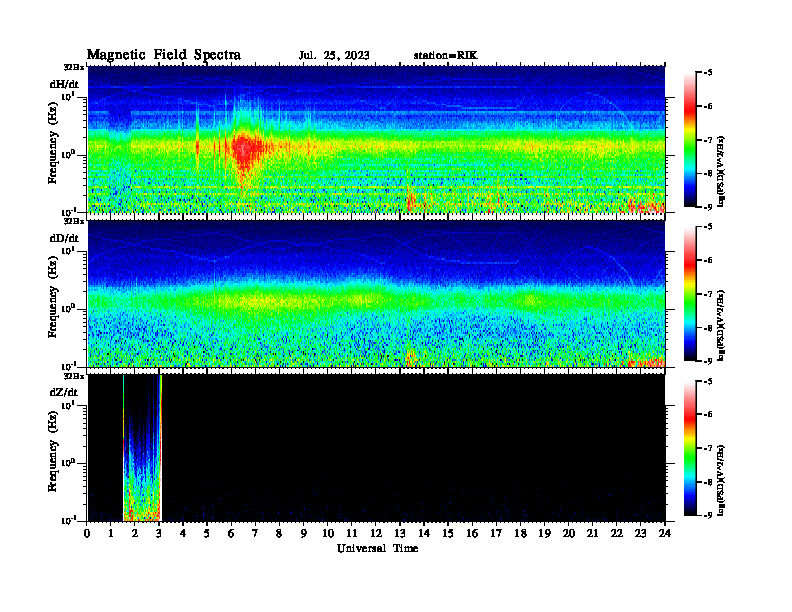This screenshot has width=792, height=612.
Task: Click hour "11" on the time axis
Action: point(352,533)
